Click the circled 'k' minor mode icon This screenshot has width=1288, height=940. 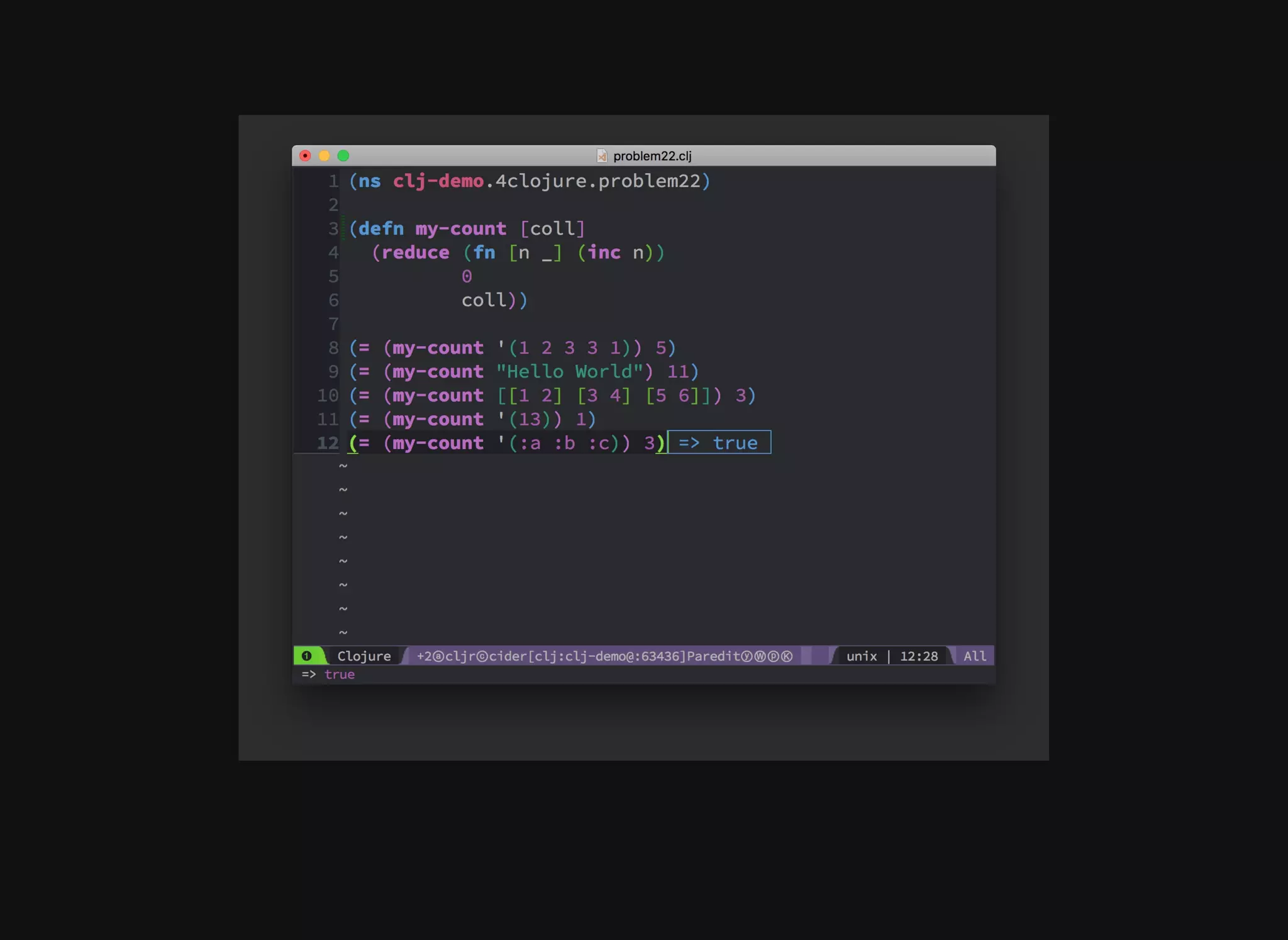pos(787,656)
